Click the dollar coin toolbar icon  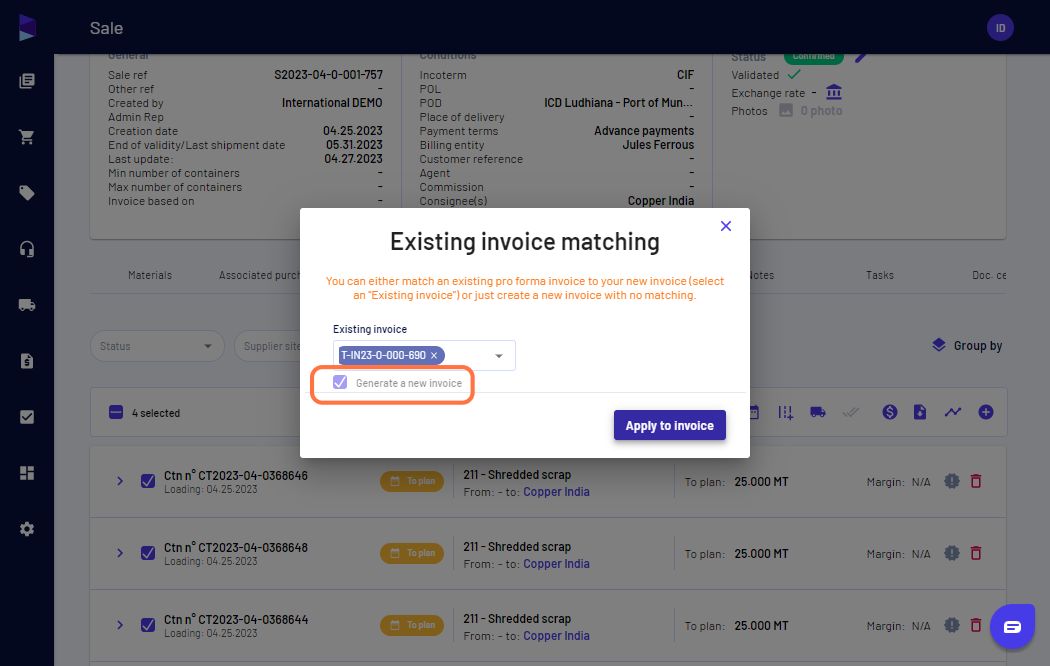click(x=889, y=412)
